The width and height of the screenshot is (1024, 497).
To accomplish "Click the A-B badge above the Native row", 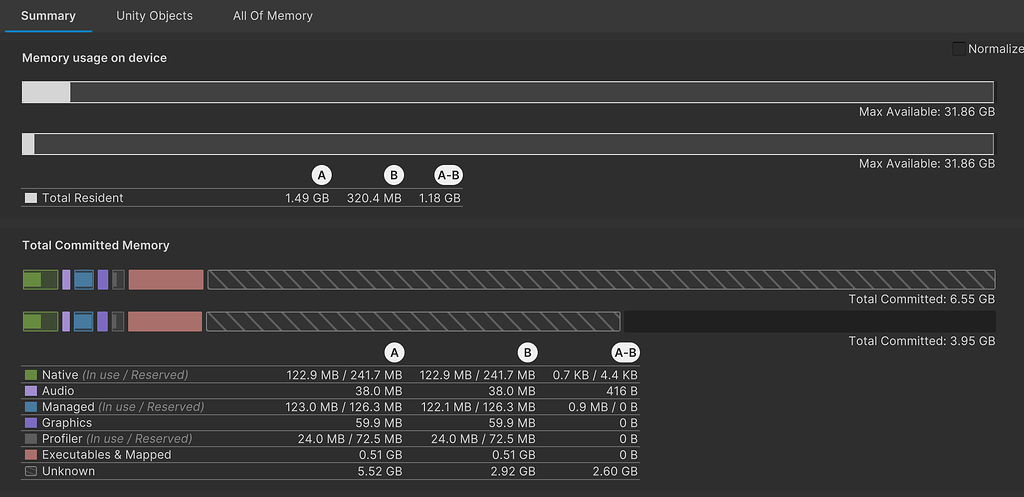I will coord(625,352).
